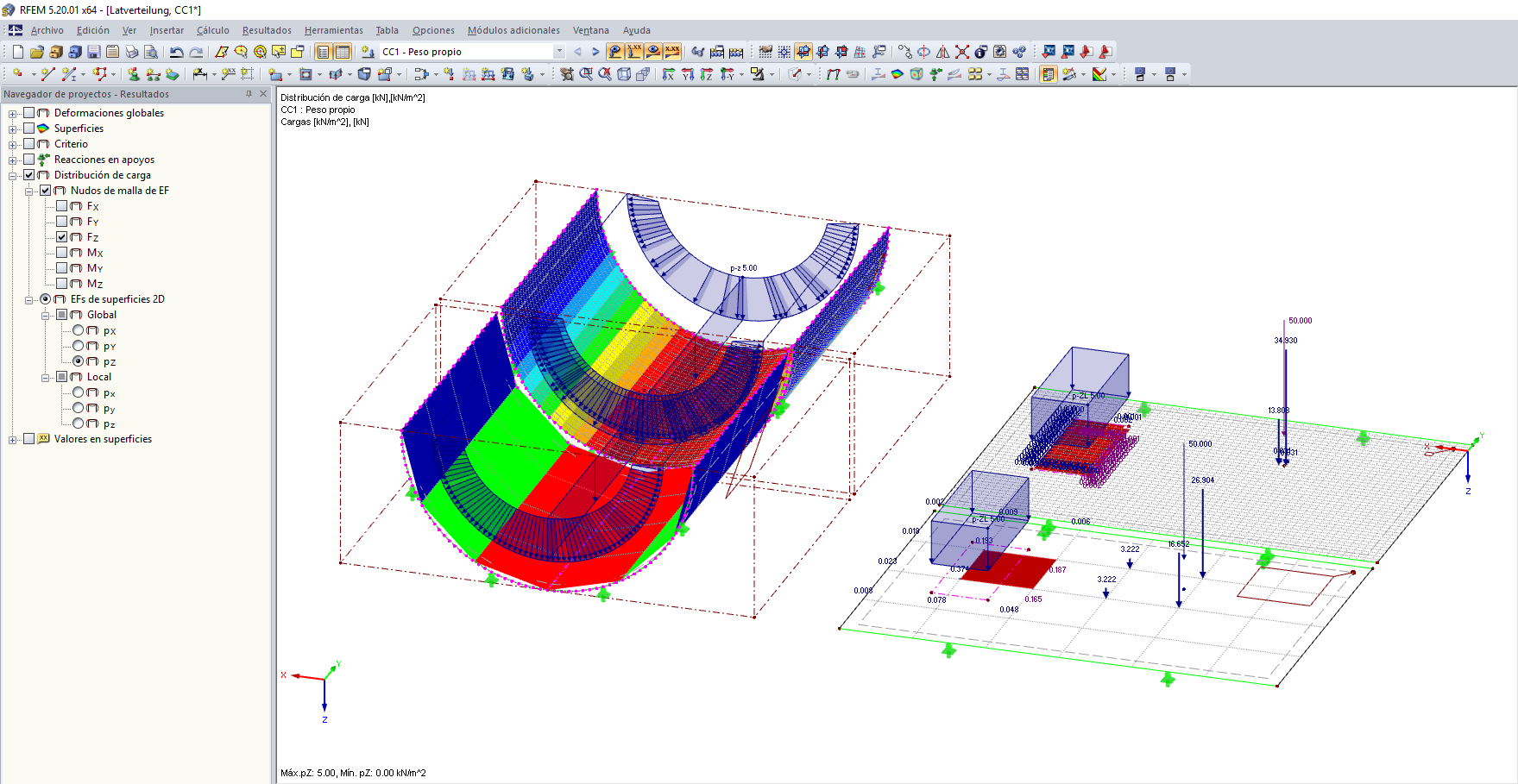Close the Navegador de proyectos panel
Image resolution: width=1518 pixels, height=784 pixels.
(x=263, y=94)
